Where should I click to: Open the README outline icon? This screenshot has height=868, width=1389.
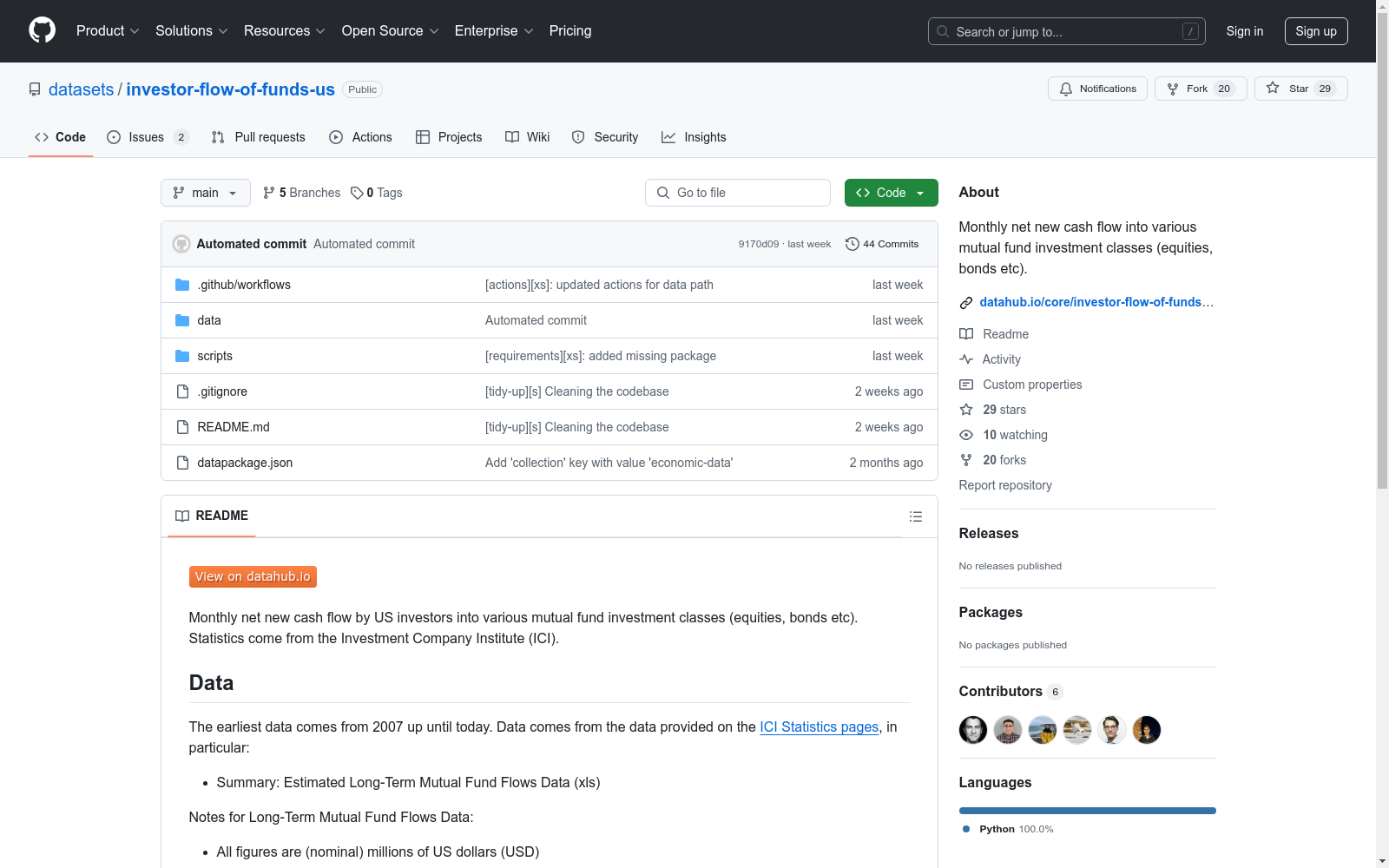pyautogui.click(x=916, y=516)
